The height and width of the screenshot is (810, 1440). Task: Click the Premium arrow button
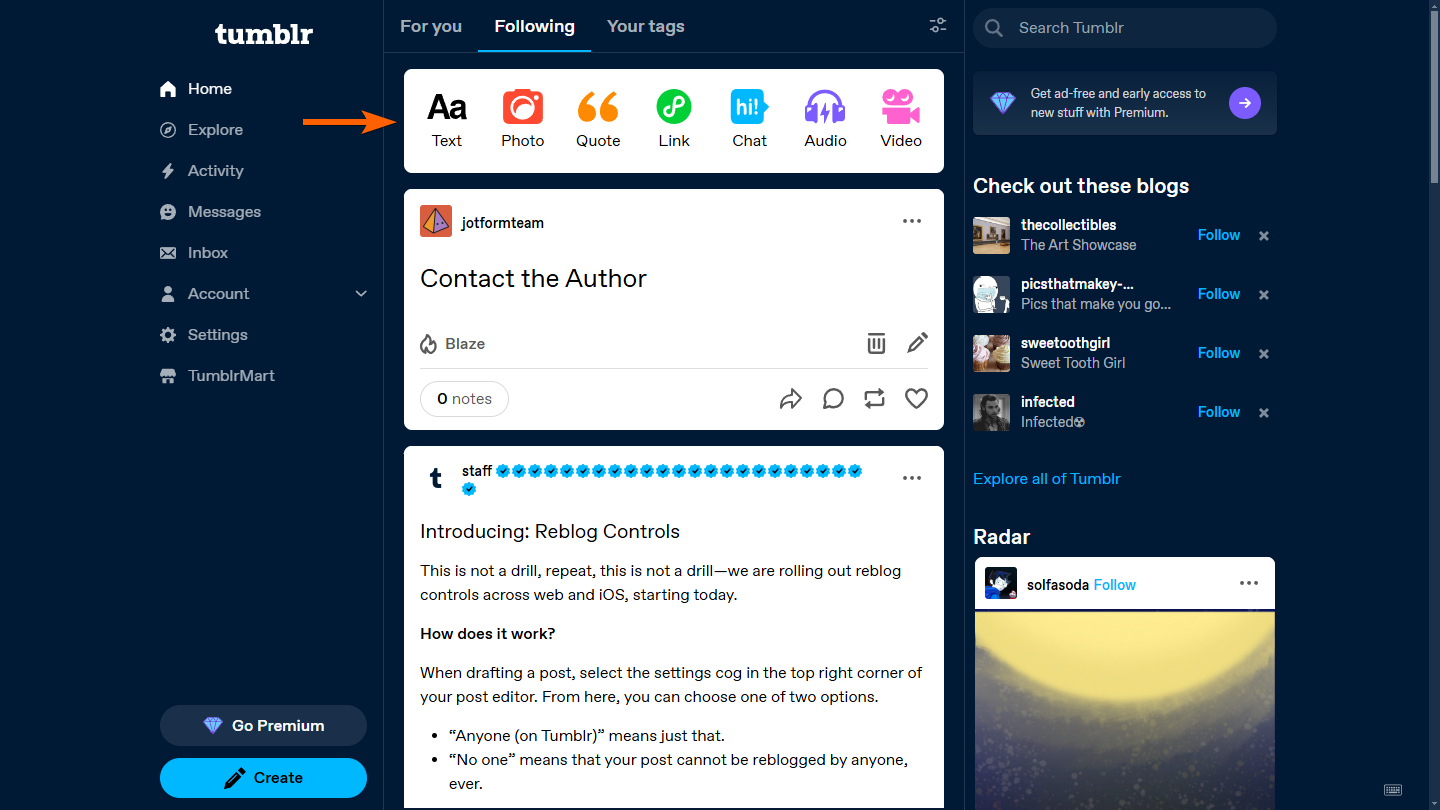click(x=1245, y=103)
